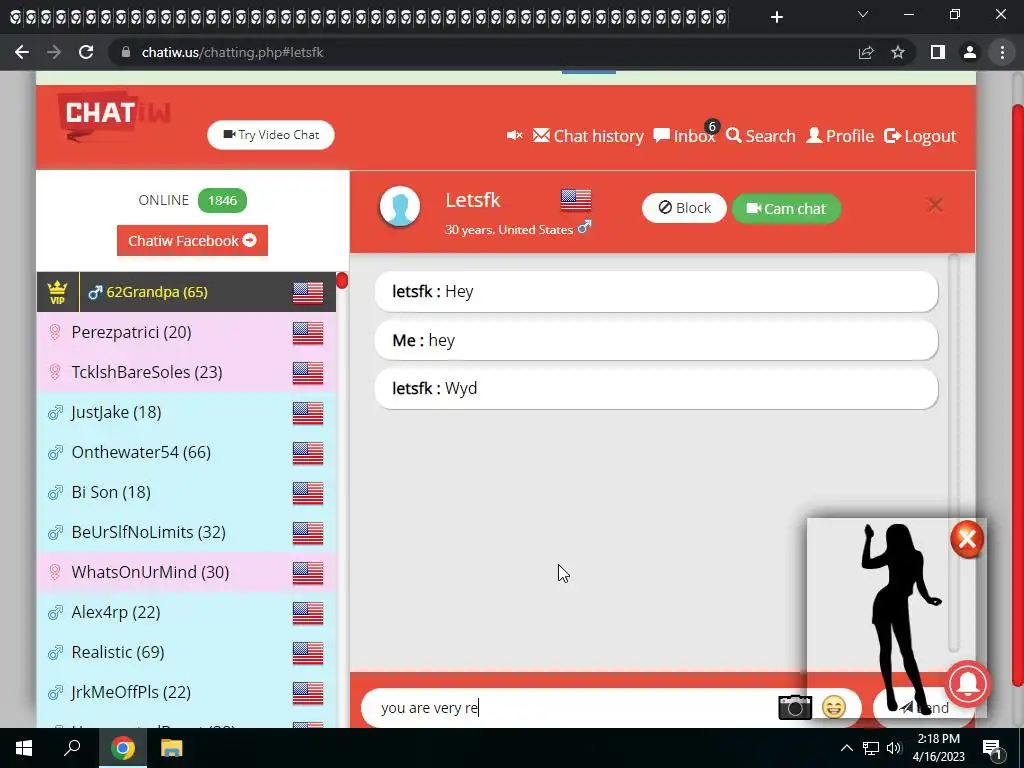Click the female icon beside Perezpatrici

tap(56, 332)
